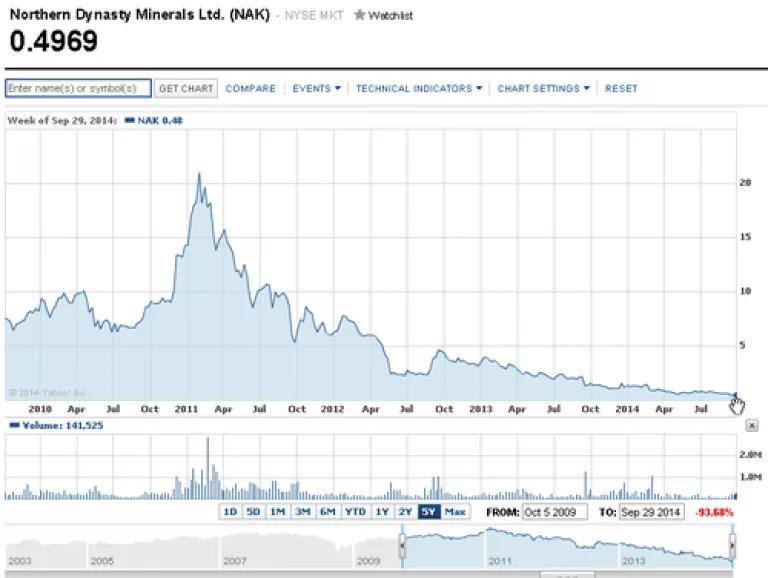Image resolution: width=768 pixels, height=578 pixels.
Task: Click the 2011 x-axis label
Action: pyautogui.click(x=187, y=409)
